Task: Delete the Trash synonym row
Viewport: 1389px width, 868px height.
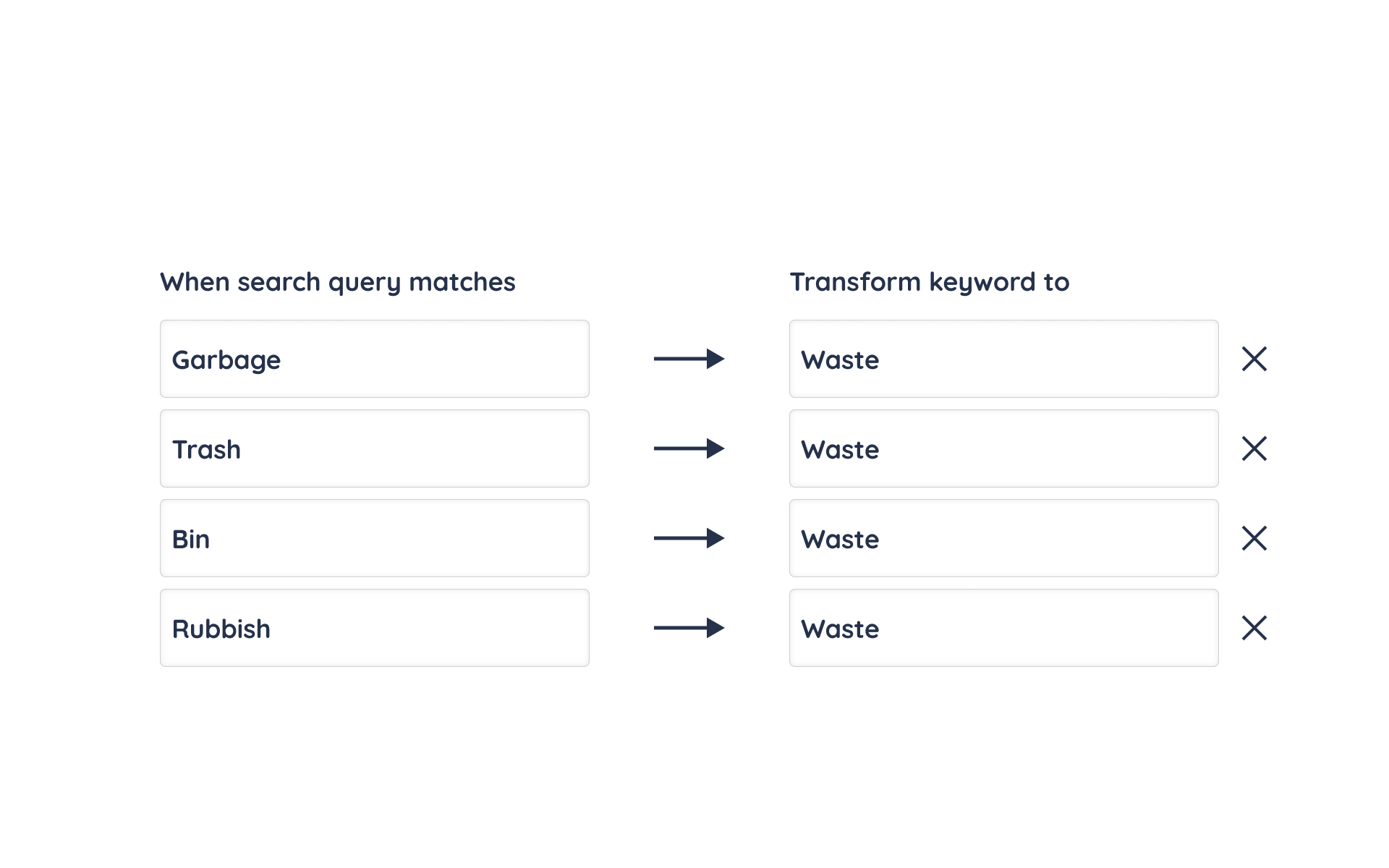Action: click(x=1254, y=448)
